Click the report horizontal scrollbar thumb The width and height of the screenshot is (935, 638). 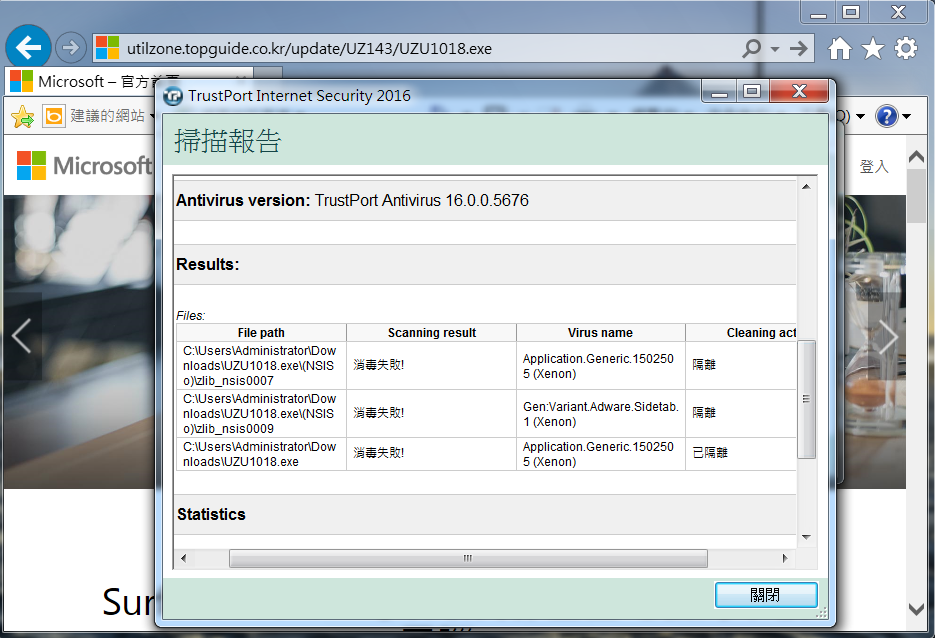coord(468,558)
